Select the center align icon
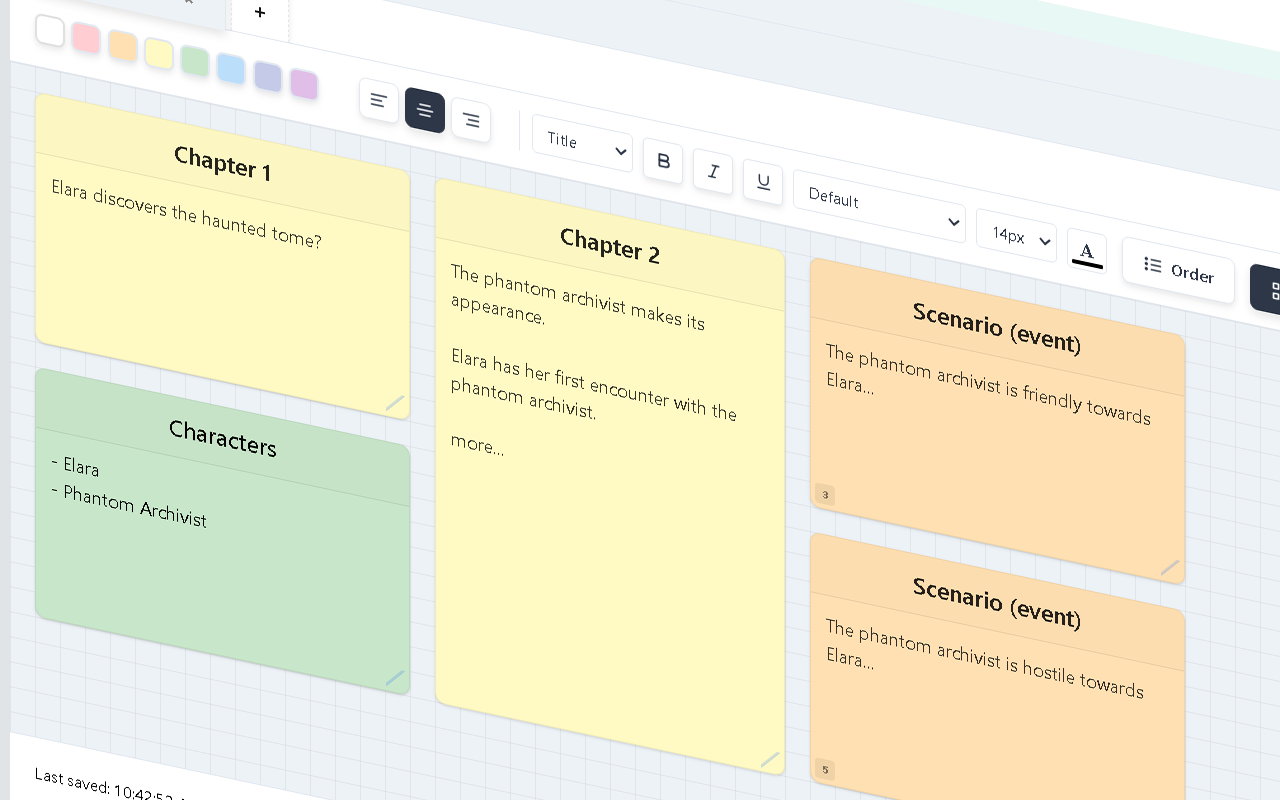Viewport: 1280px width, 800px height. coord(425,110)
